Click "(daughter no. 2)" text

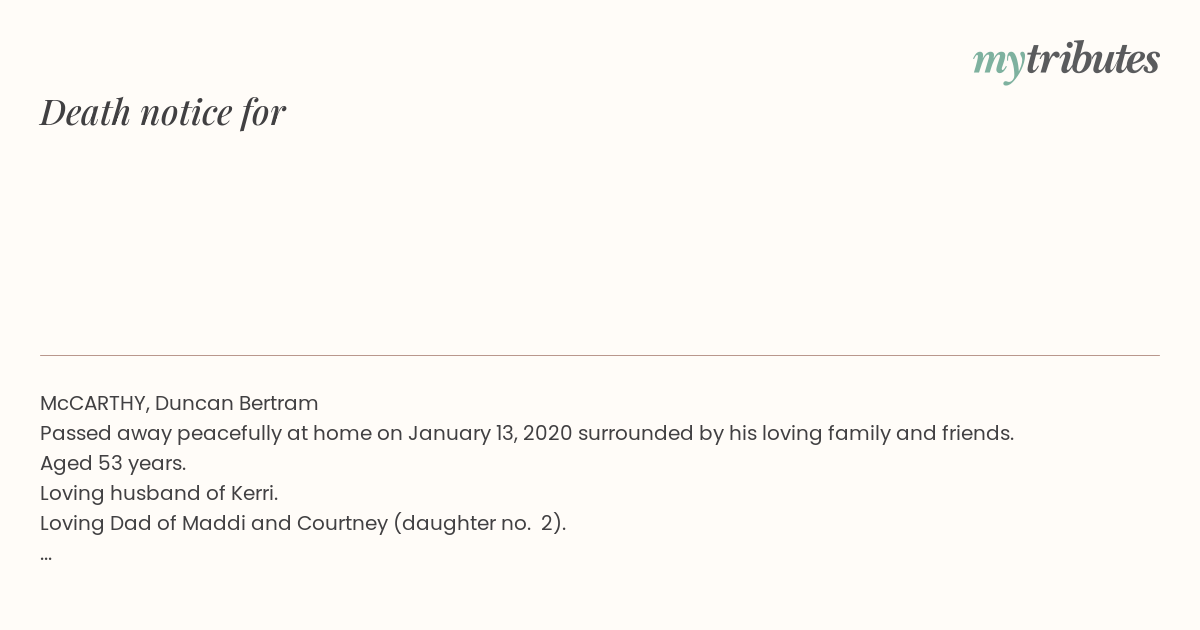click(480, 524)
